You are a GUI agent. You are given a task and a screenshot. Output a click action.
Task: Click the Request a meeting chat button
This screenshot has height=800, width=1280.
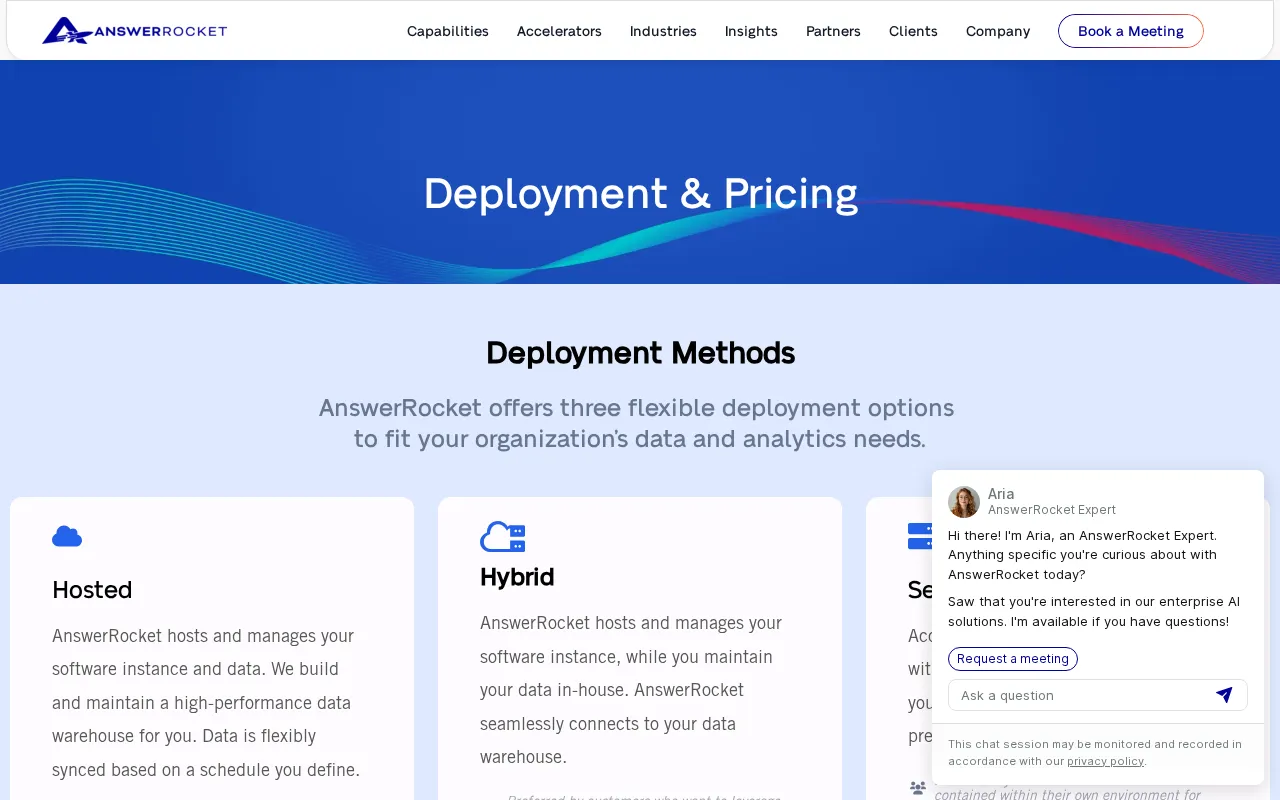coord(1013,659)
